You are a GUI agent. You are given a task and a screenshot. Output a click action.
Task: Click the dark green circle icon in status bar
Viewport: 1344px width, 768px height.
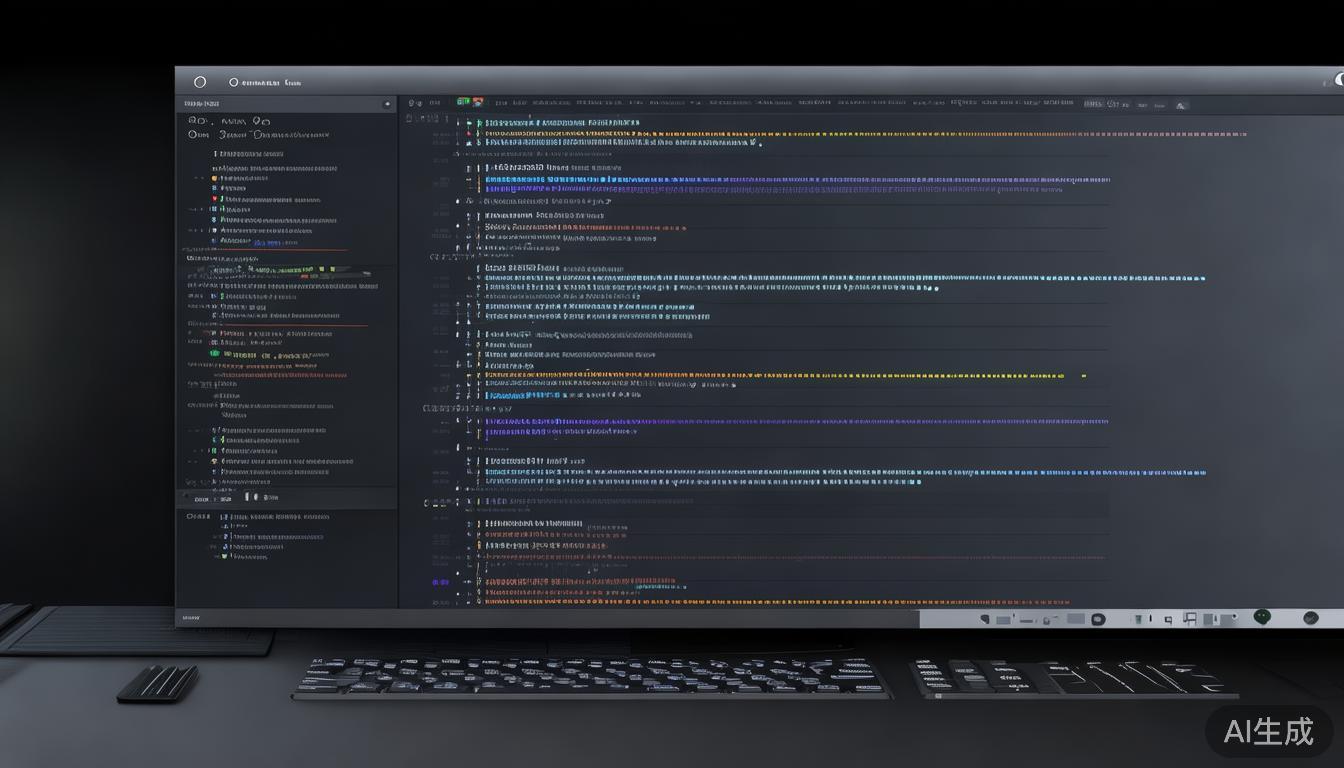point(1262,617)
